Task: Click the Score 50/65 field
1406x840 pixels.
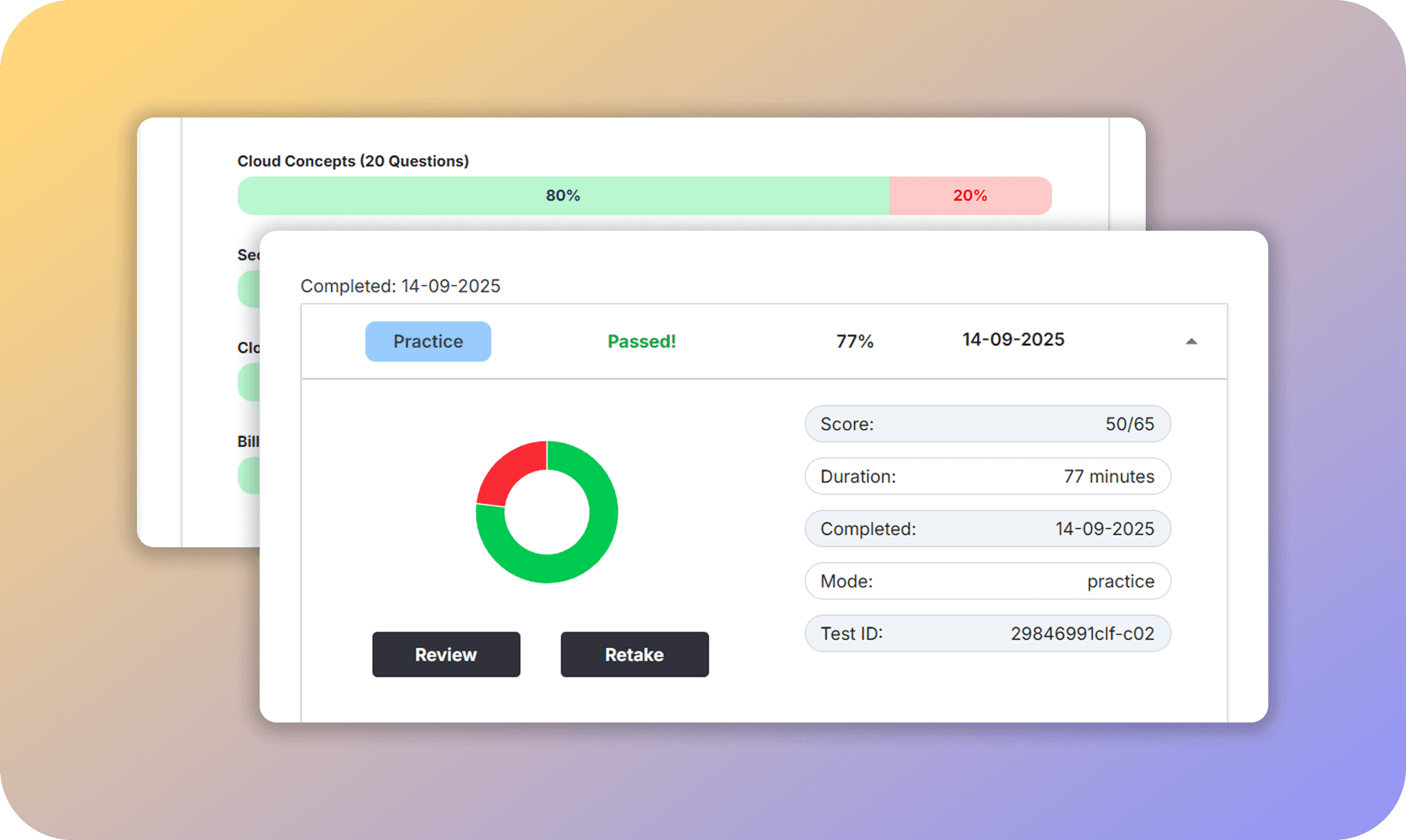Action: [x=987, y=424]
